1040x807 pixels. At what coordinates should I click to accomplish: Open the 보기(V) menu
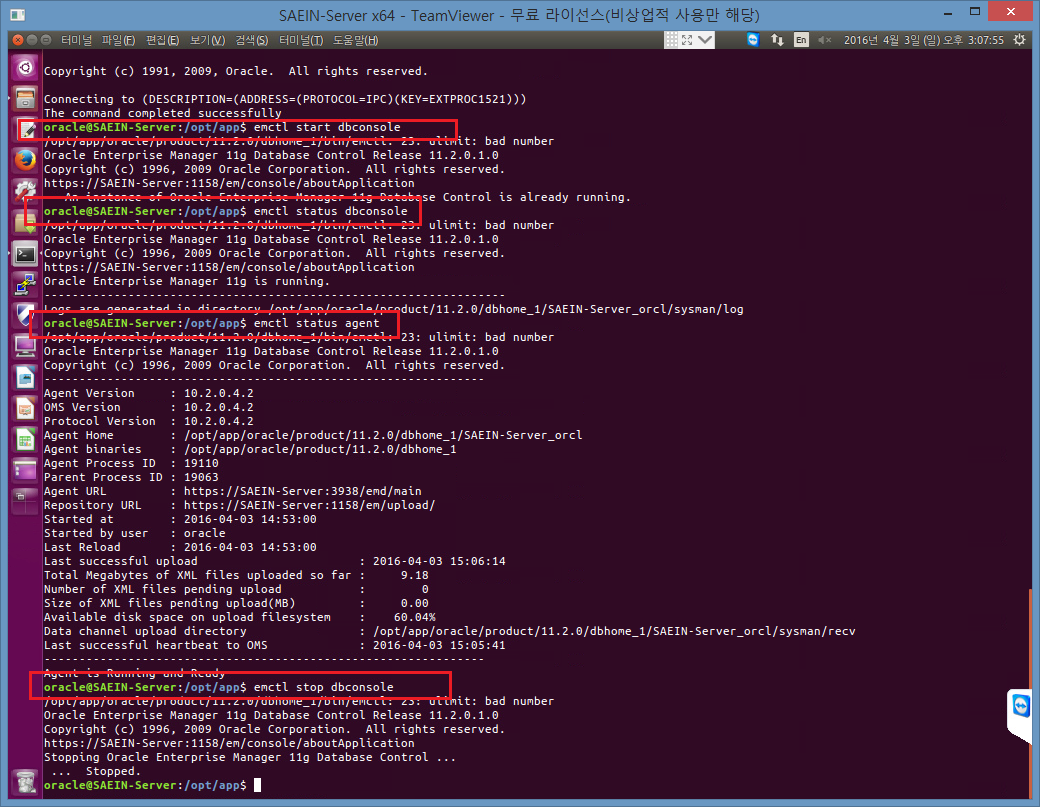click(207, 40)
